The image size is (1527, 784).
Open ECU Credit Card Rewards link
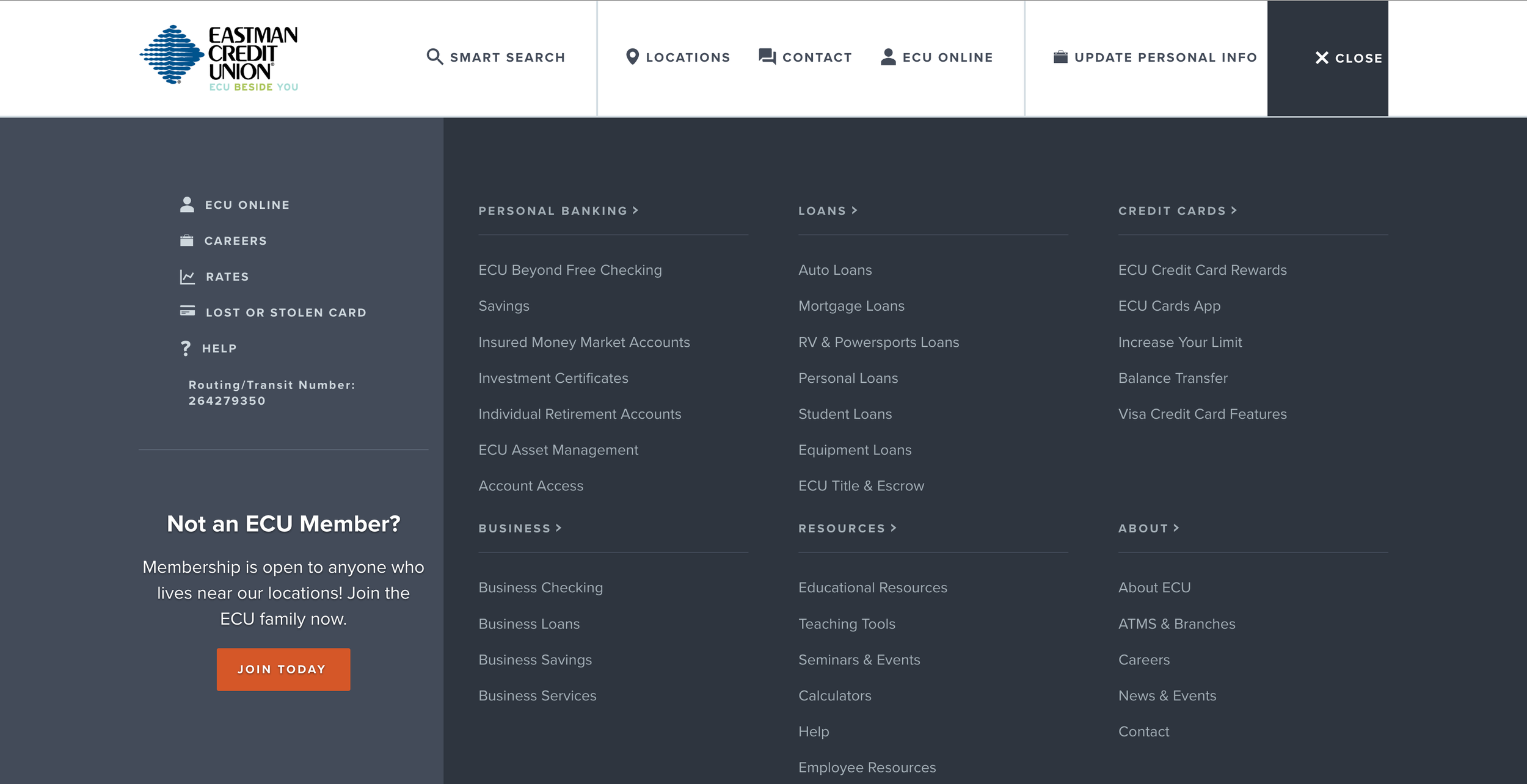click(x=1202, y=270)
